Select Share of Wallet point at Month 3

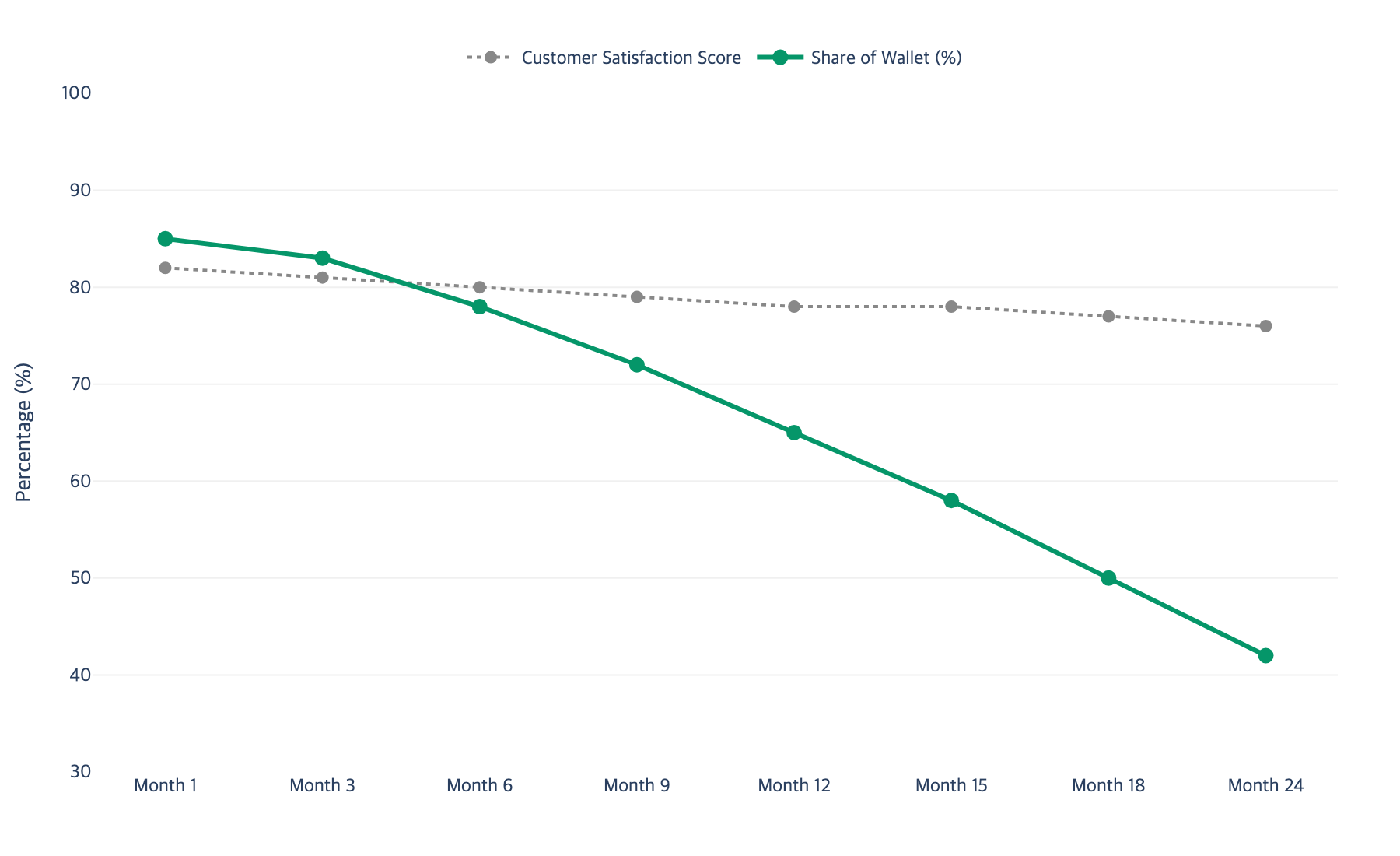(322, 258)
